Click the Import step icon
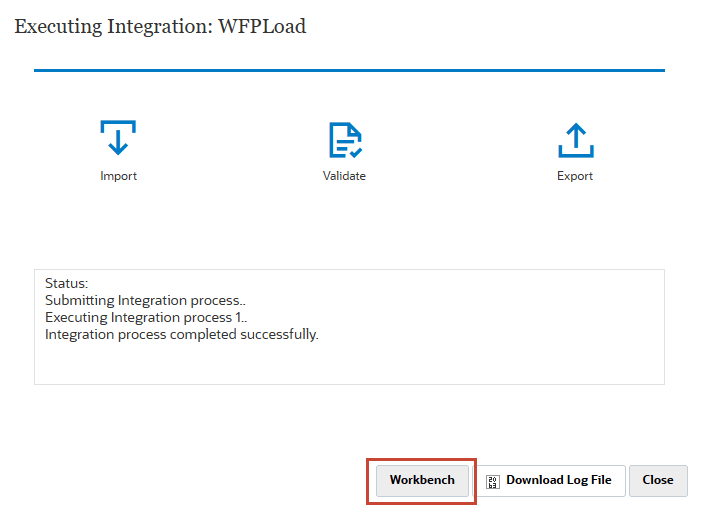Screen dimensions: 709x520 118,139
